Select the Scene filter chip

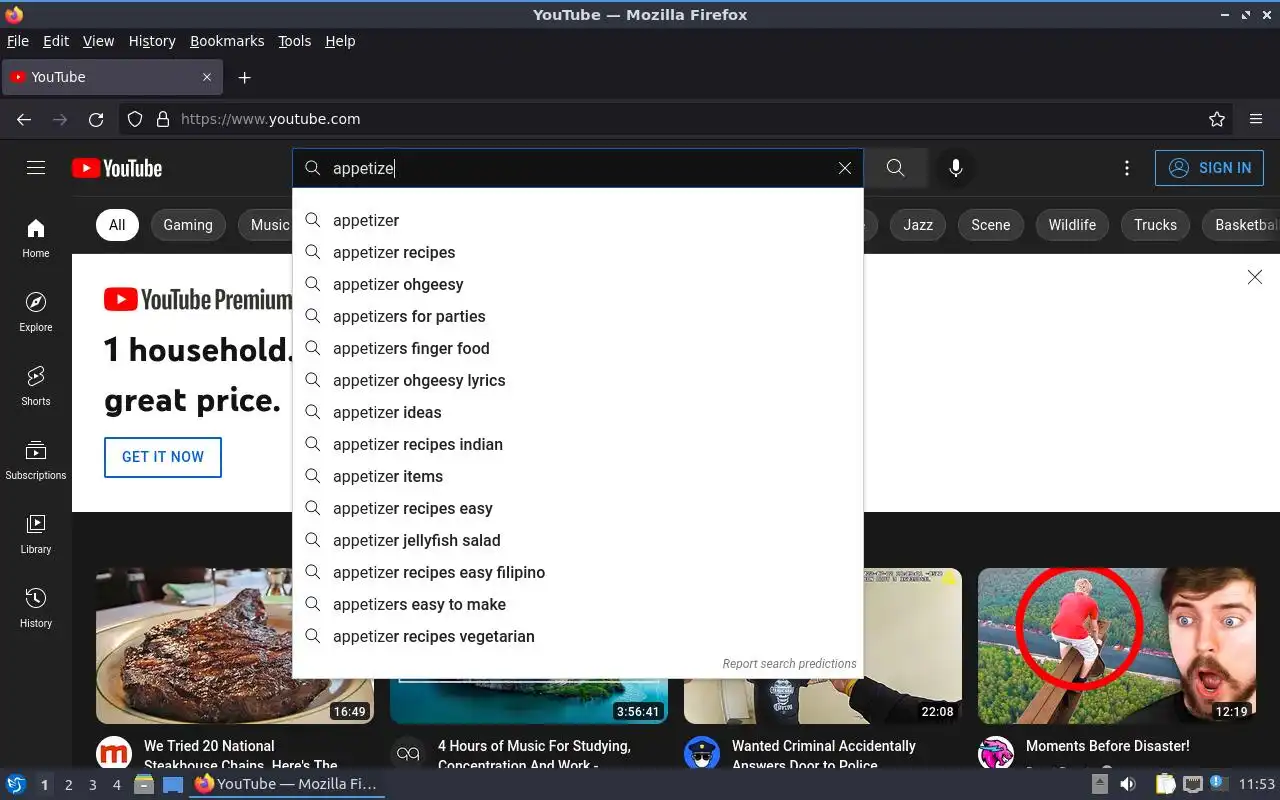click(991, 225)
